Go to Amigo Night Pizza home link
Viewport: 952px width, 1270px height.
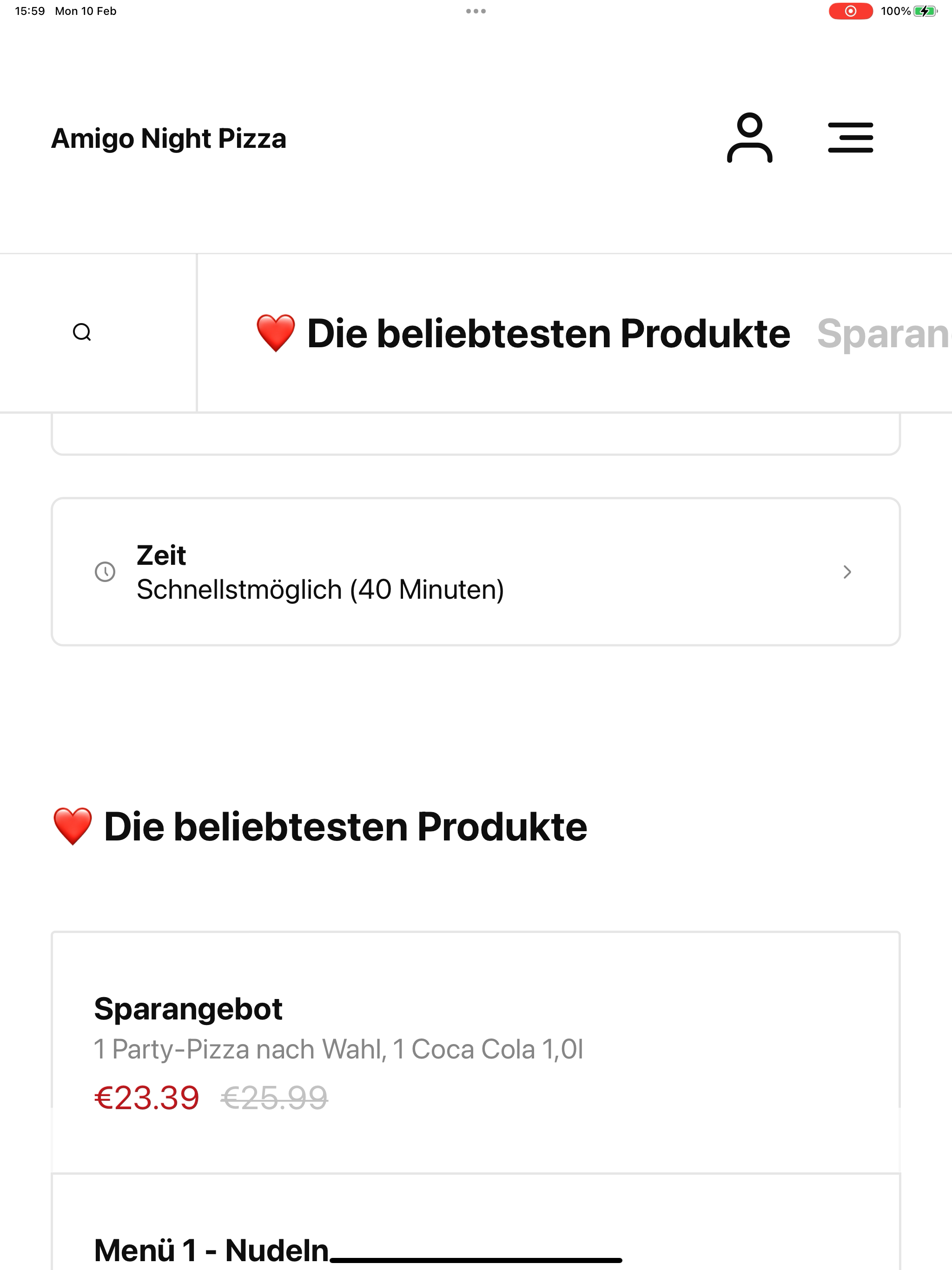pos(169,139)
